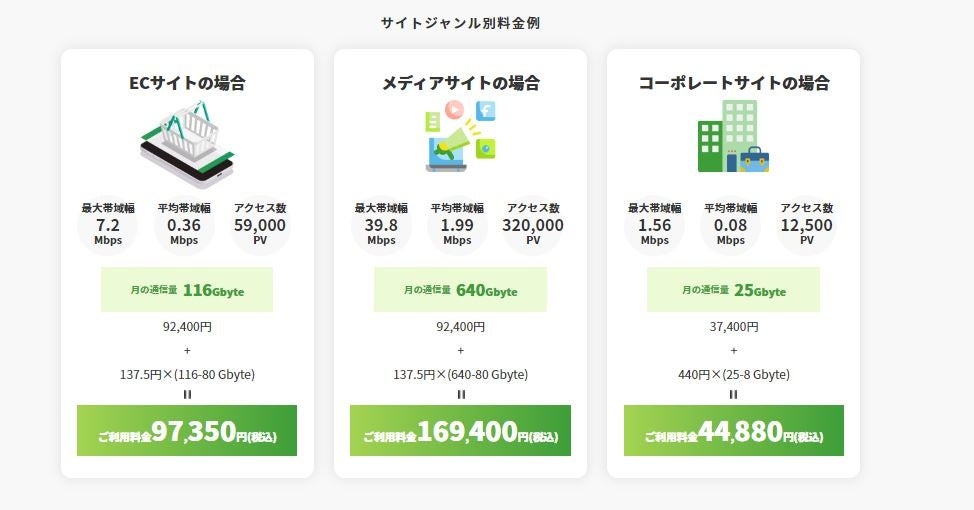Click the corporate site 1.56 Mbps bandwidth circle

pos(655,225)
